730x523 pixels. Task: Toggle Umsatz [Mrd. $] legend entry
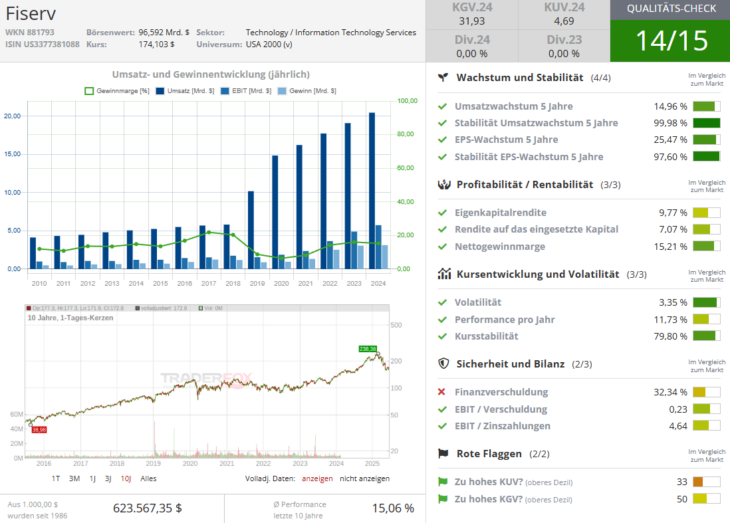(x=185, y=91)
